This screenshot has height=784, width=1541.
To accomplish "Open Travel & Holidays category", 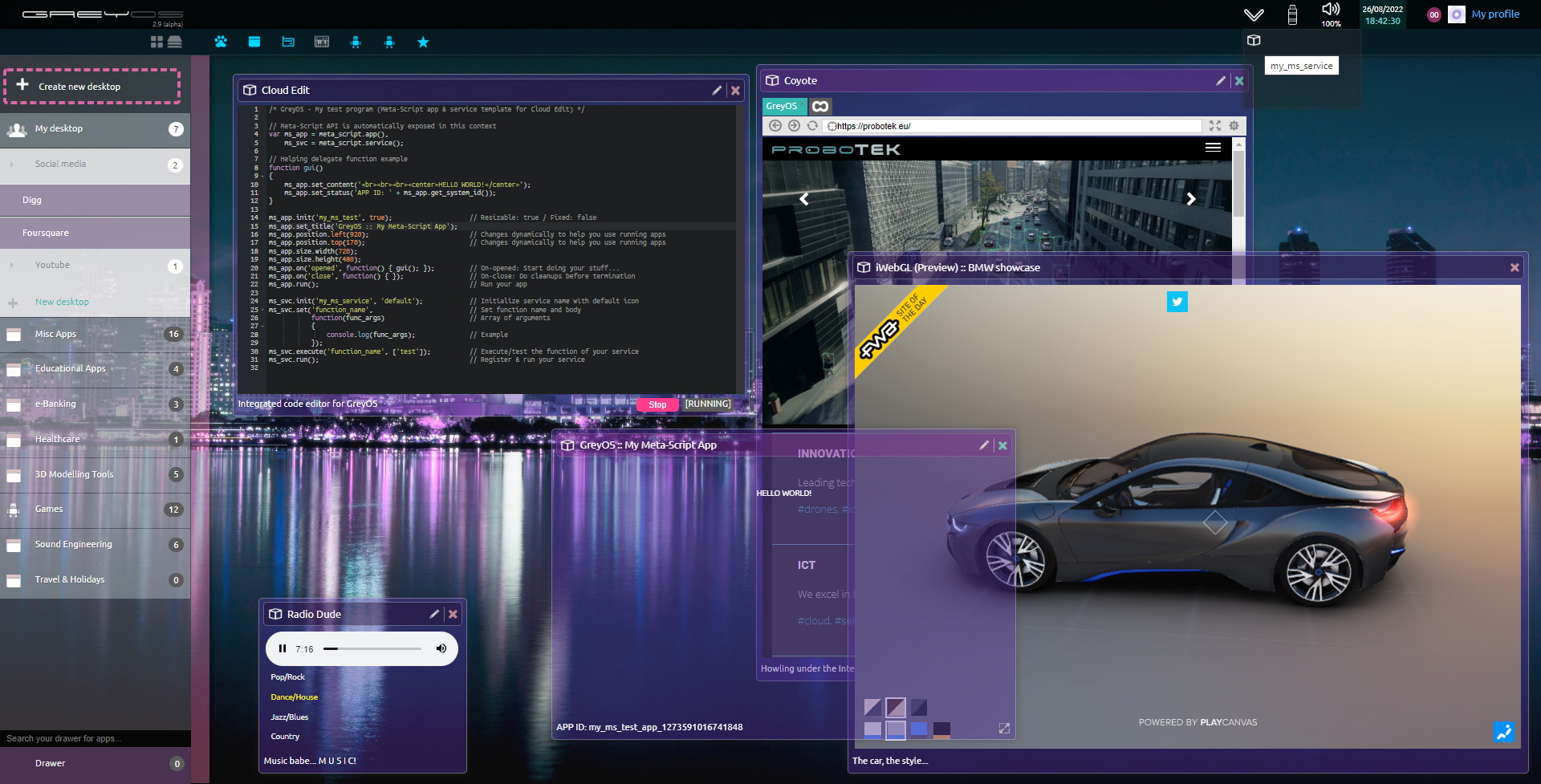I will click(x=95, y=580).
